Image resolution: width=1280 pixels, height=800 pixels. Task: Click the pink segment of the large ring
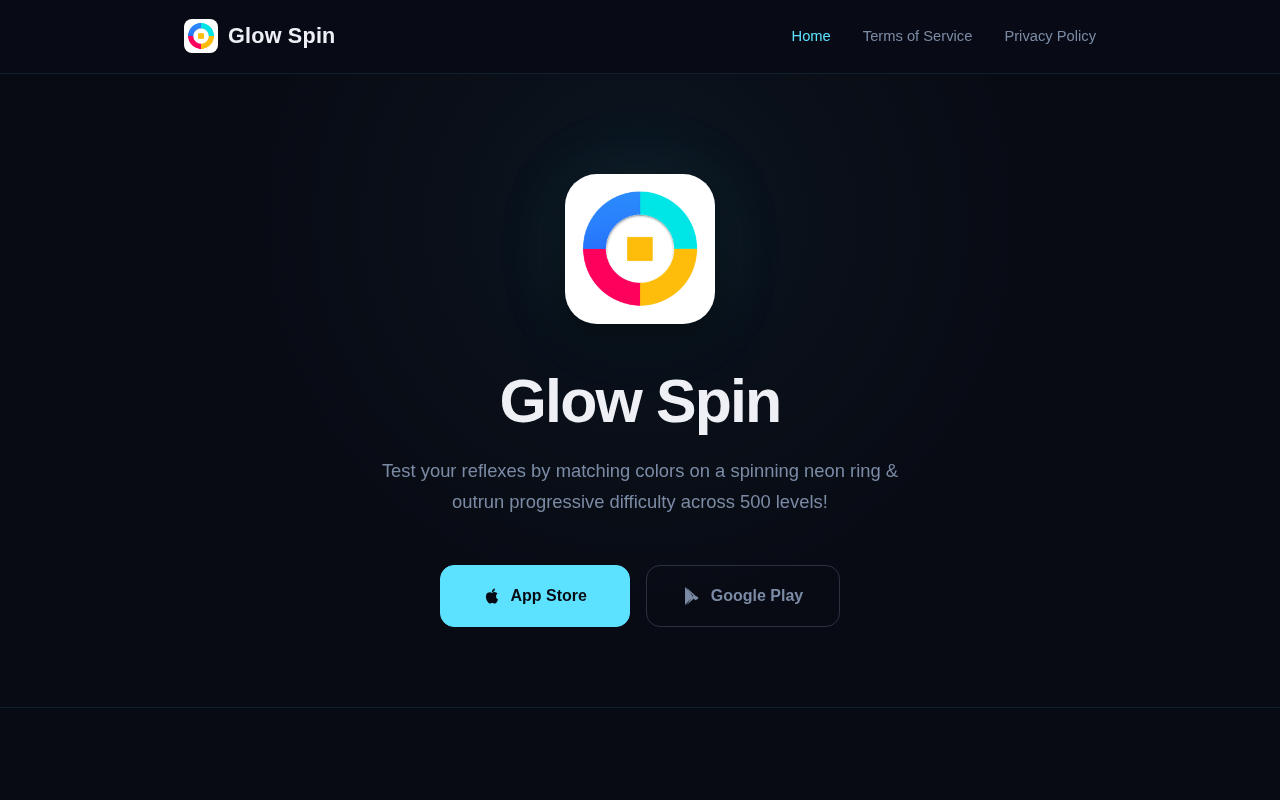607,283
